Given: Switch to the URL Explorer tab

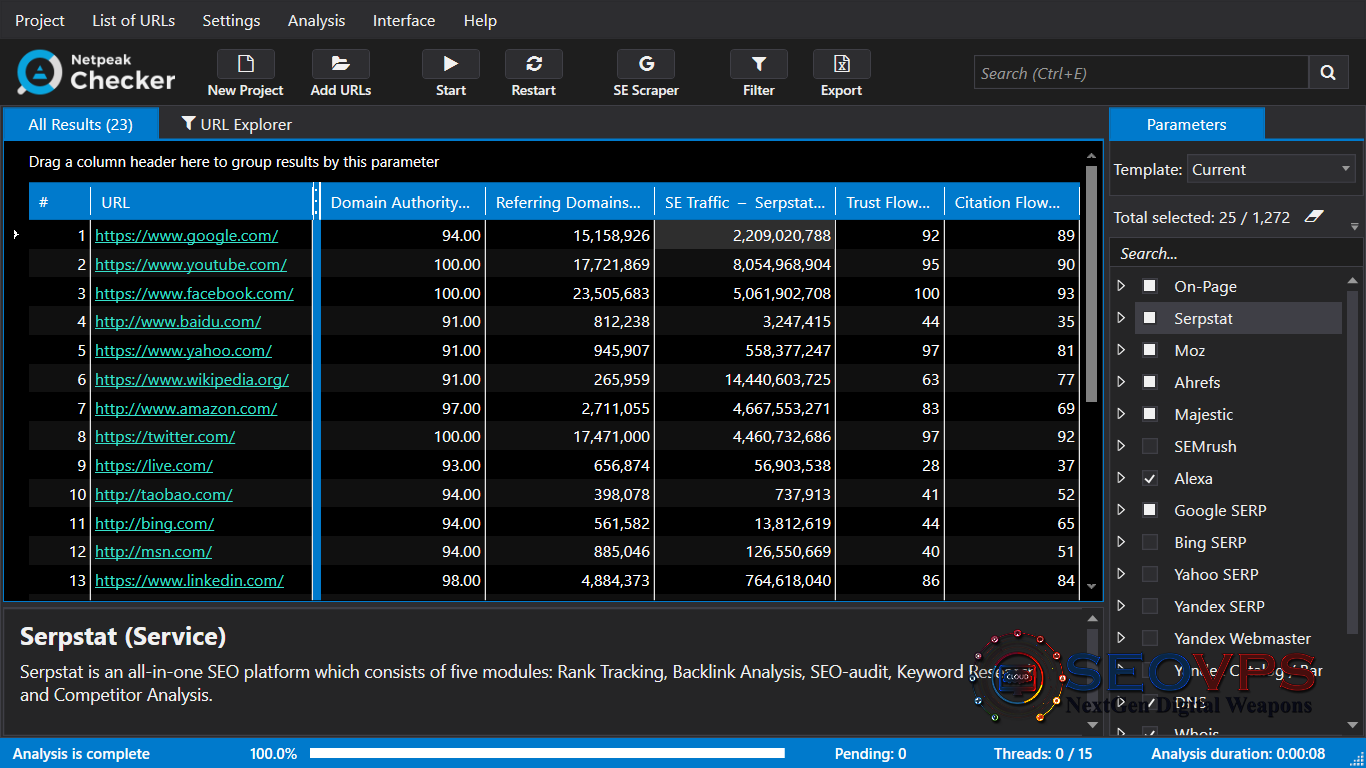Looking at the screenshot, I should pos(237,124).
